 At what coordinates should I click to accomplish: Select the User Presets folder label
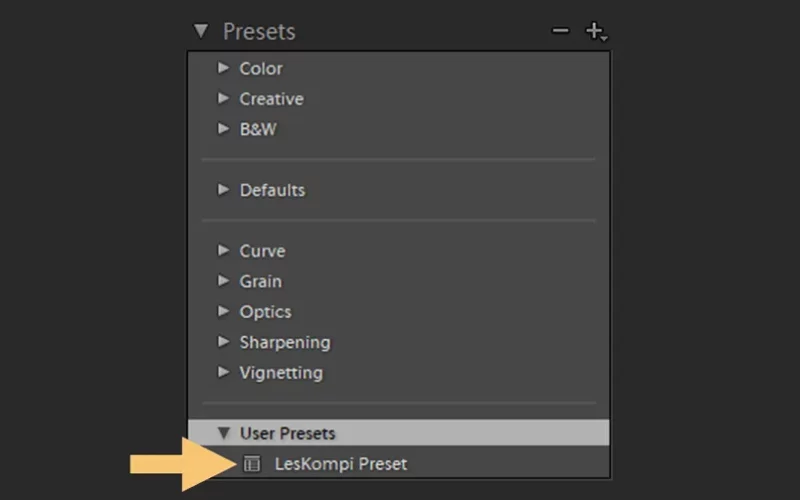[x=287, y=433]
